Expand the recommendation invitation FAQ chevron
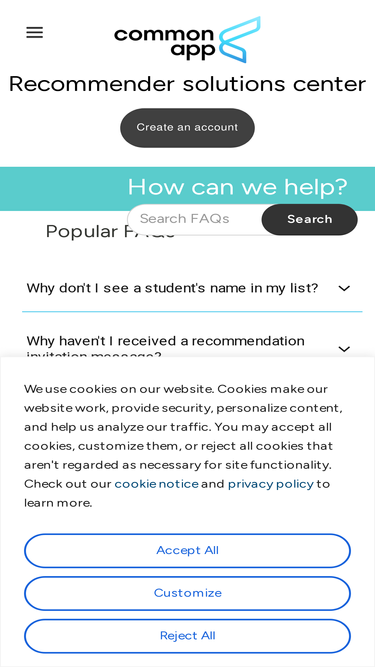The image size is (375, 667). pos(344,349)
